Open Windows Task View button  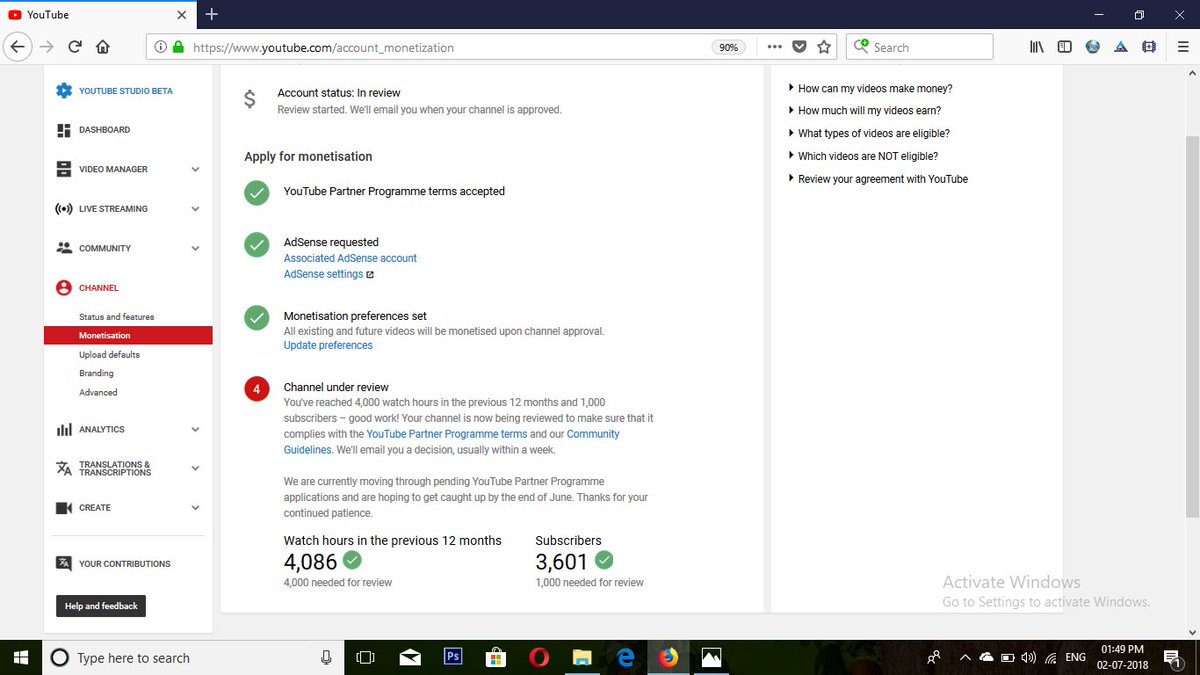pyautogui.click(x=366, y=657)
